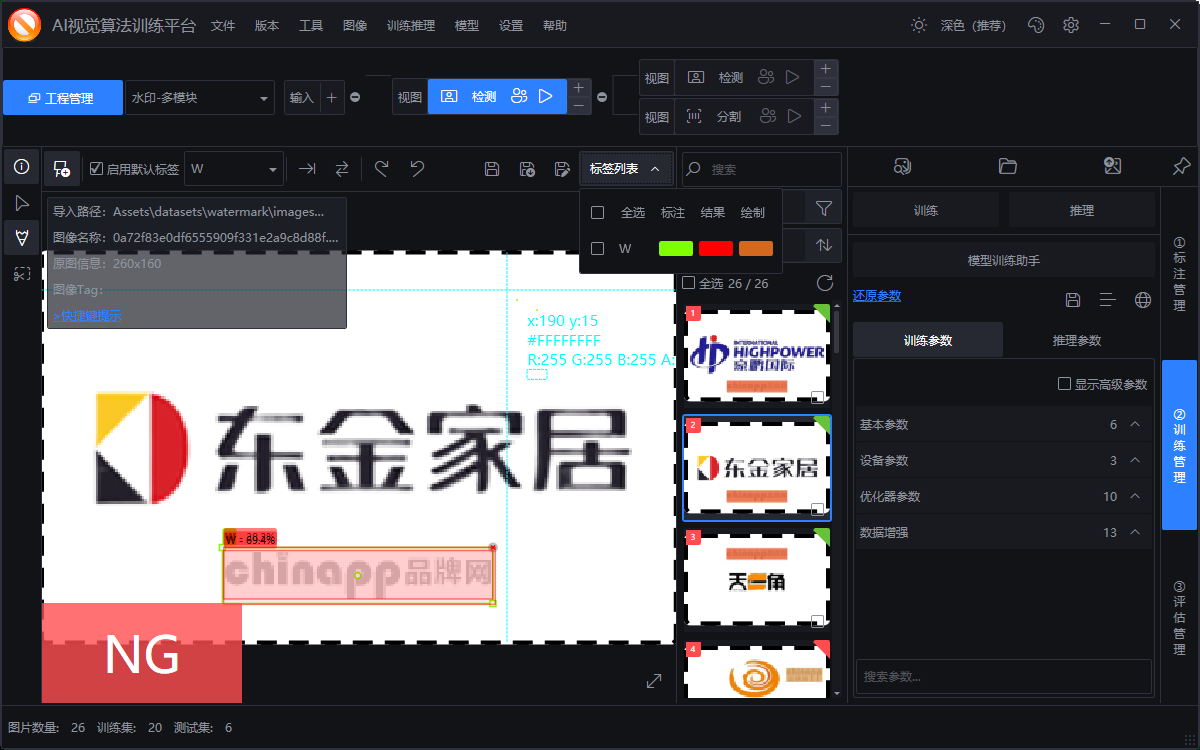Check the 全选 checkbox in the label list popup

(598, 212)
